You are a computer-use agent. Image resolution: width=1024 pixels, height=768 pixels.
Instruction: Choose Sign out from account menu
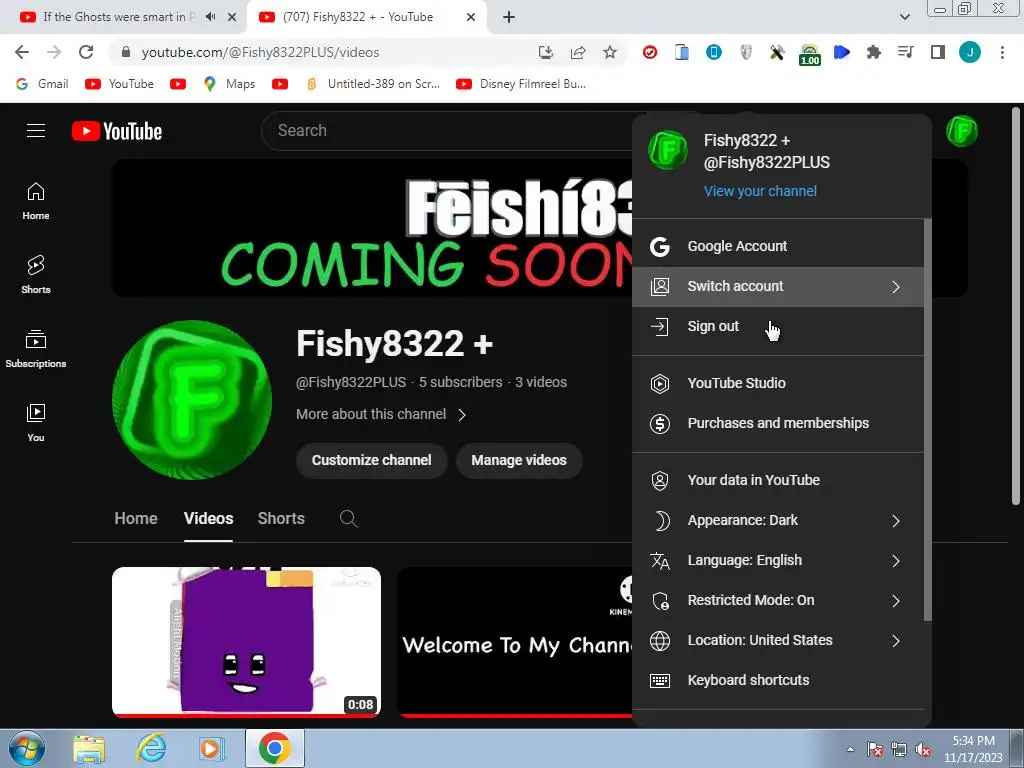[x=778, y=327]
